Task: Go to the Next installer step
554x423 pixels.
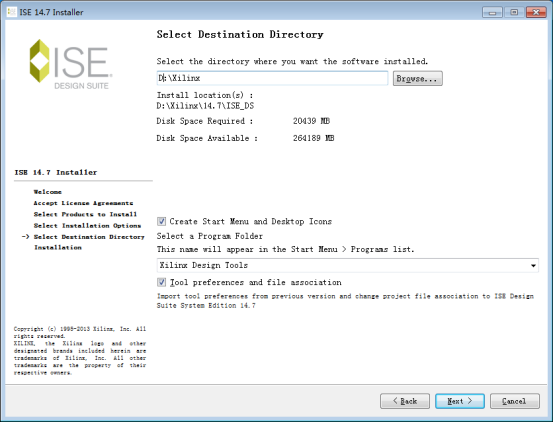Action: click(460, 401)
